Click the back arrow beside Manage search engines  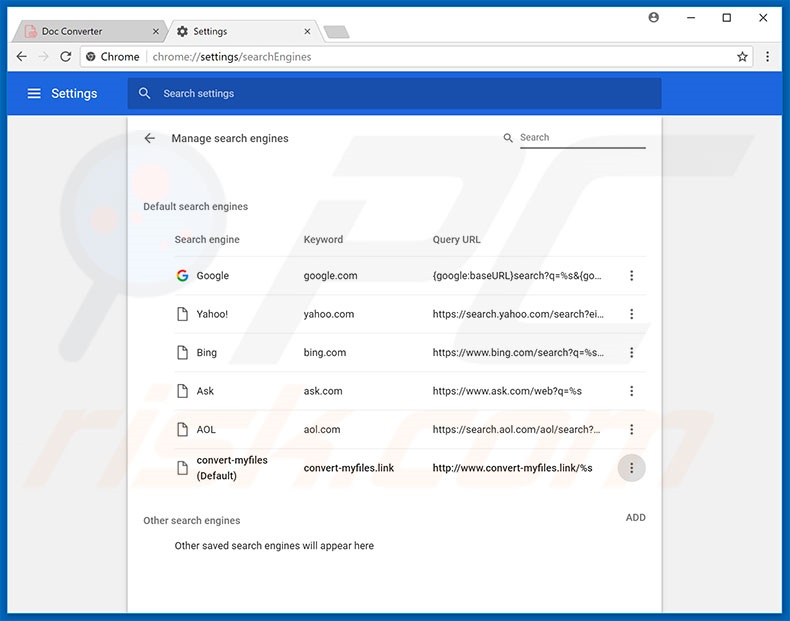150,139
